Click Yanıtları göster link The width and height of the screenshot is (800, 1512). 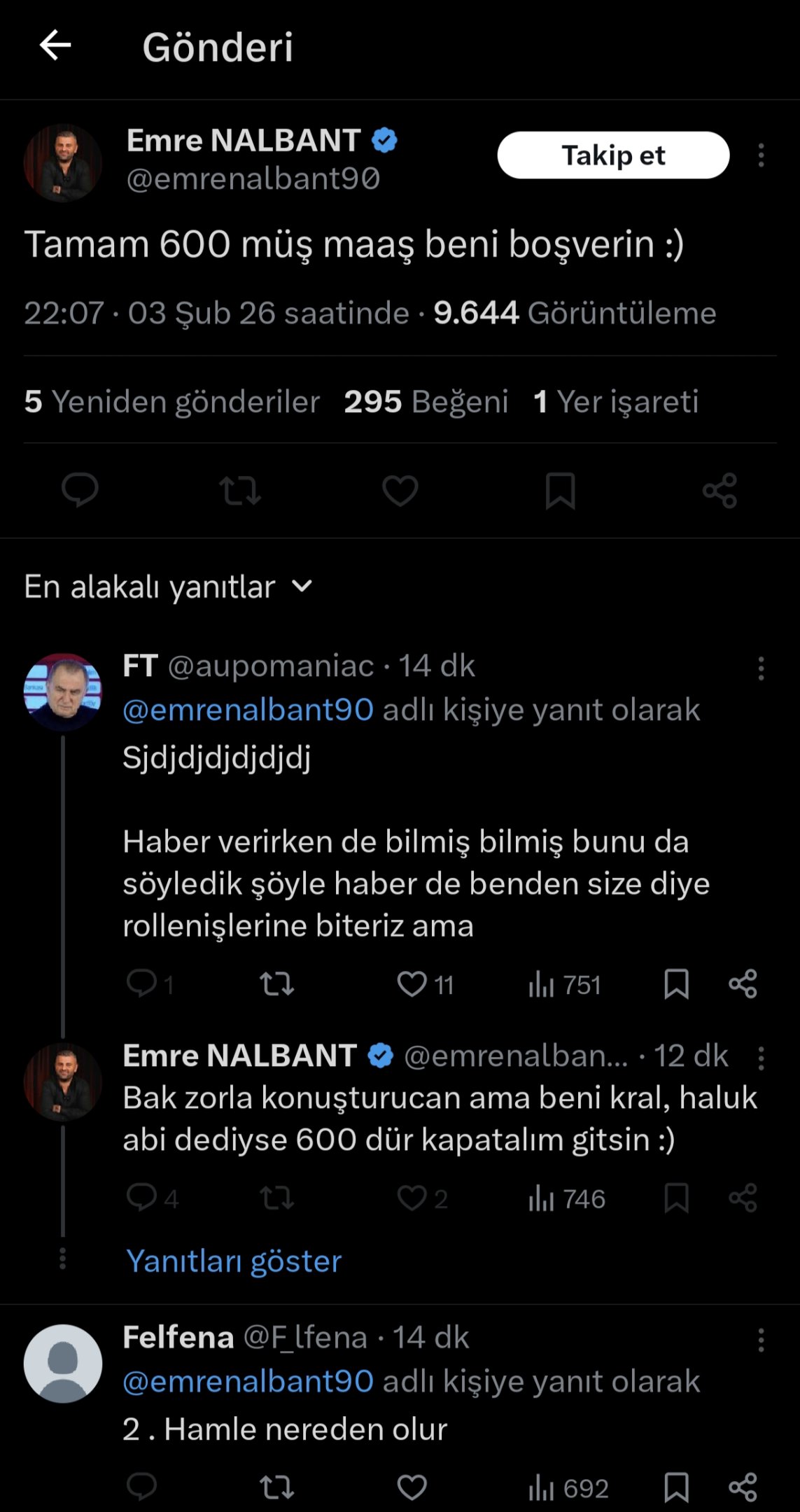click(x=234, y=1261)
